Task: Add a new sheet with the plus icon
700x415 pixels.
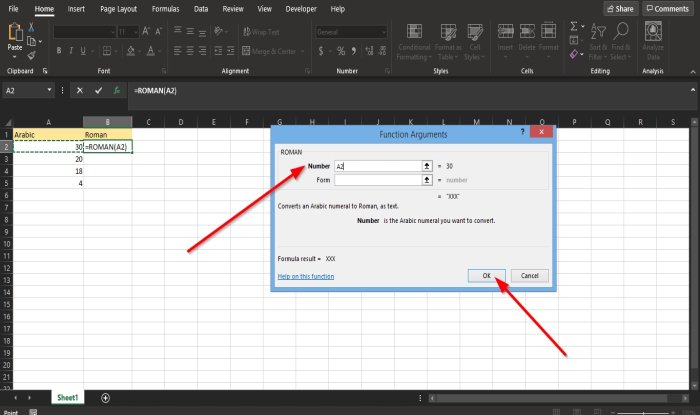Action: pos(105,398)
